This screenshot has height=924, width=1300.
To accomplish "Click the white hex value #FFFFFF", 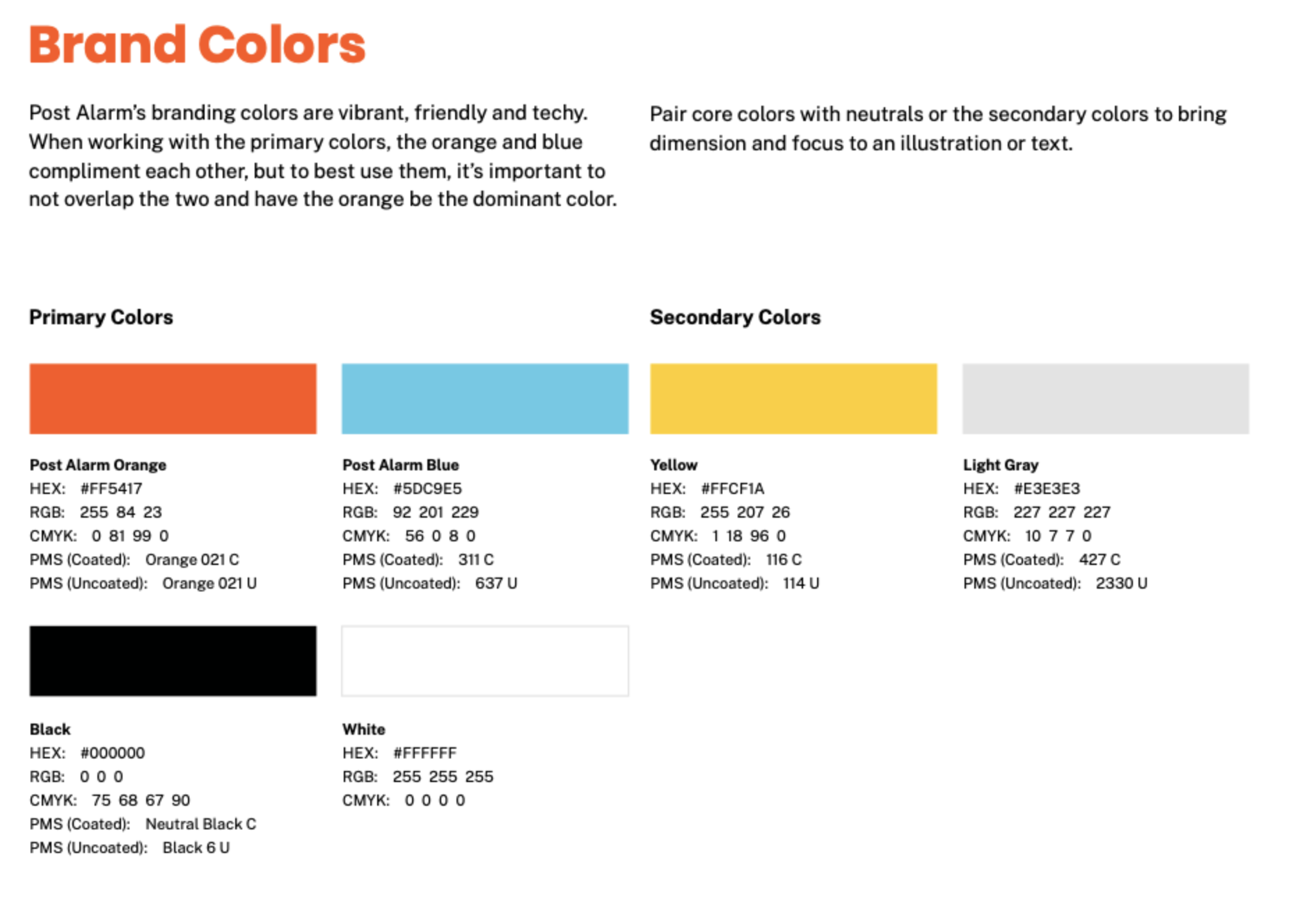I will 425,753.
